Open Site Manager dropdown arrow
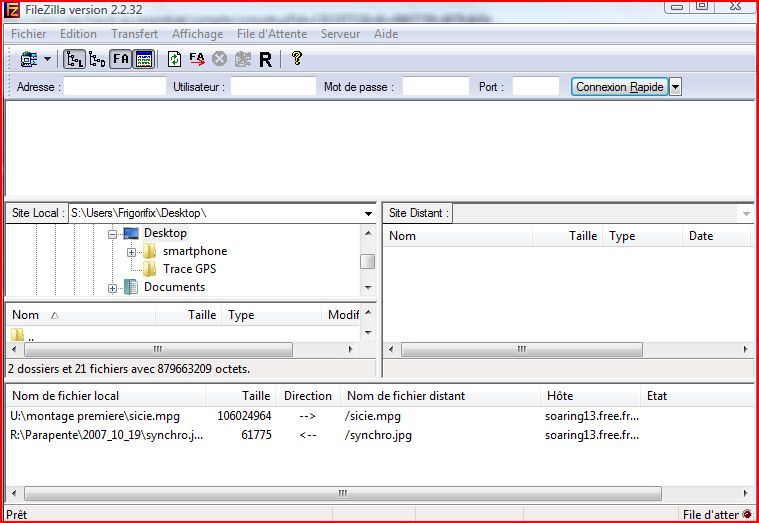Screen dimensions: 759x523 (47, 59)
